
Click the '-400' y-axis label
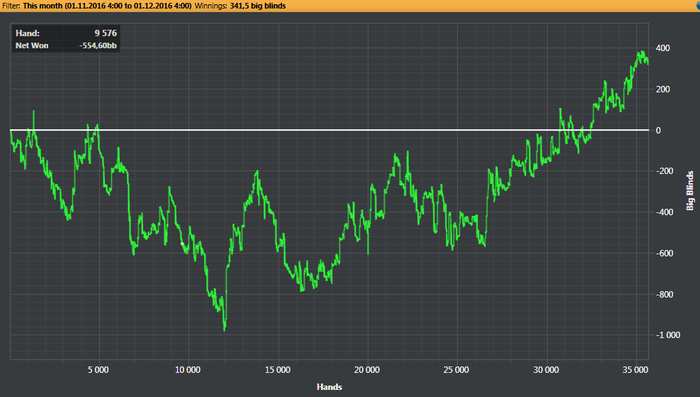click(664, 212)
